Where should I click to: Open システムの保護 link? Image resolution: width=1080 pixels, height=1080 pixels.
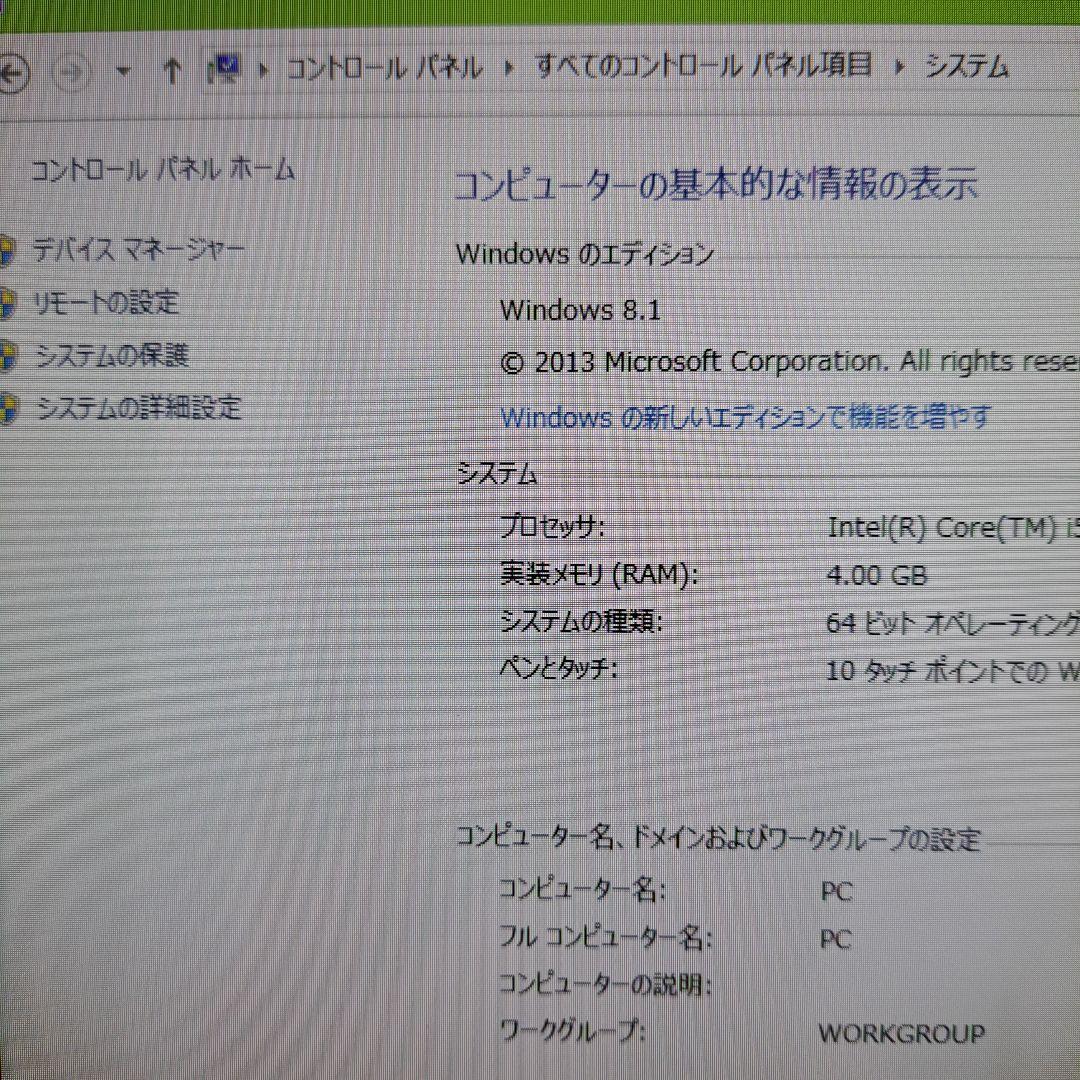pos(112,355)
